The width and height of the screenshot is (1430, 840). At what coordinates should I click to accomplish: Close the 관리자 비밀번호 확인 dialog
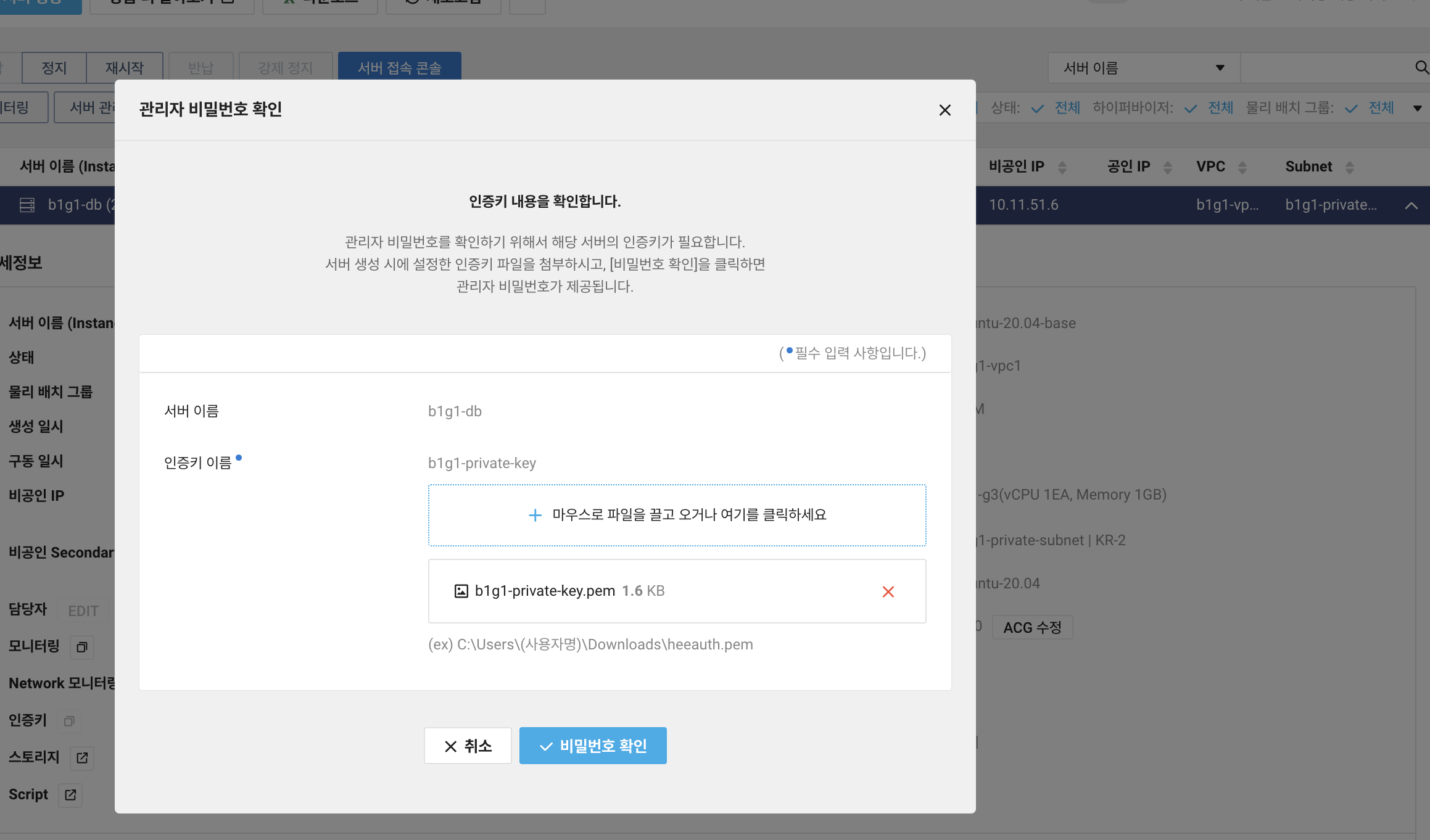[944, 110]
